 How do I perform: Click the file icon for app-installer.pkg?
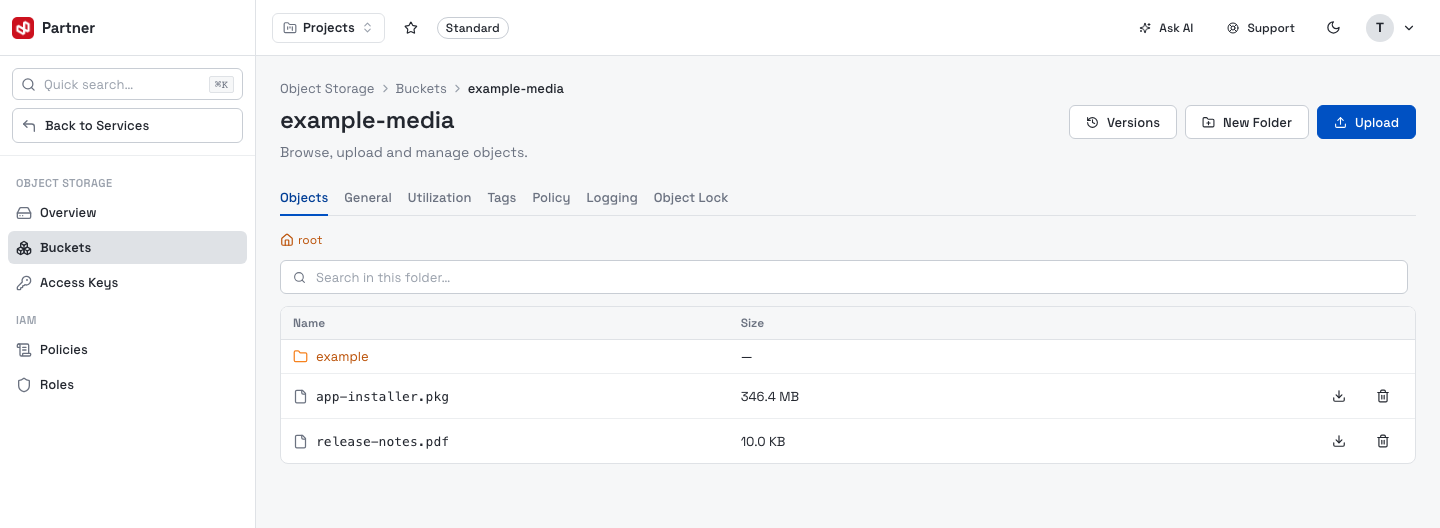coord(300,397)
